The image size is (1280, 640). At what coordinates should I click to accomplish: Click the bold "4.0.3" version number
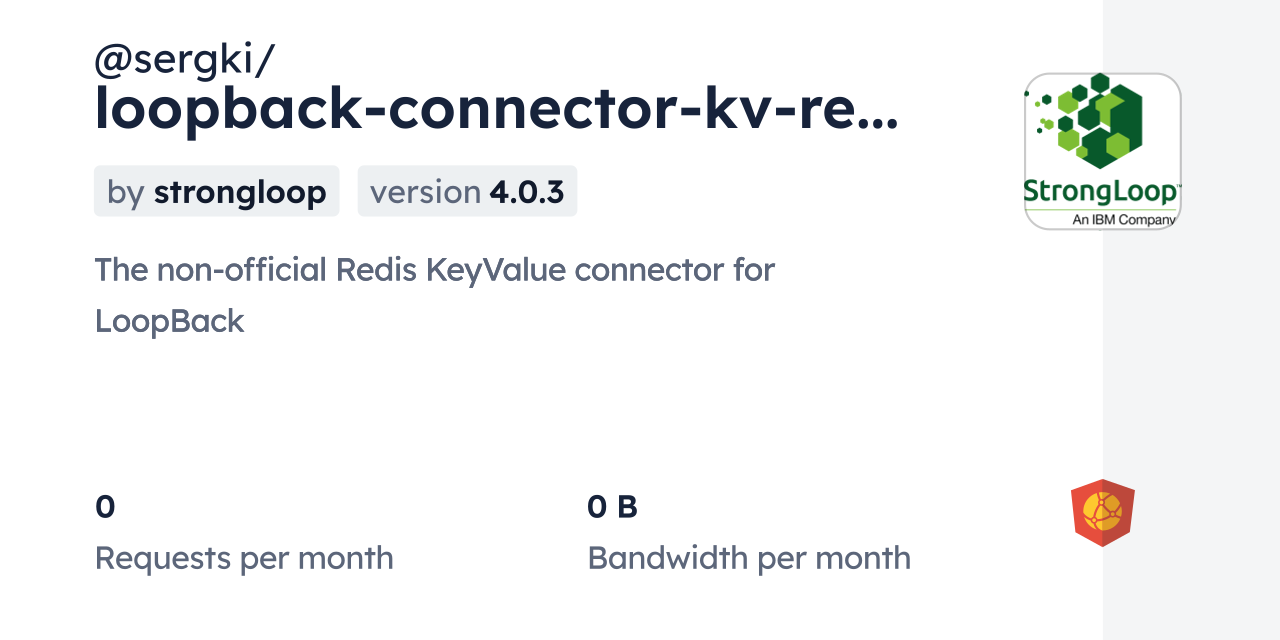point(527,192)
